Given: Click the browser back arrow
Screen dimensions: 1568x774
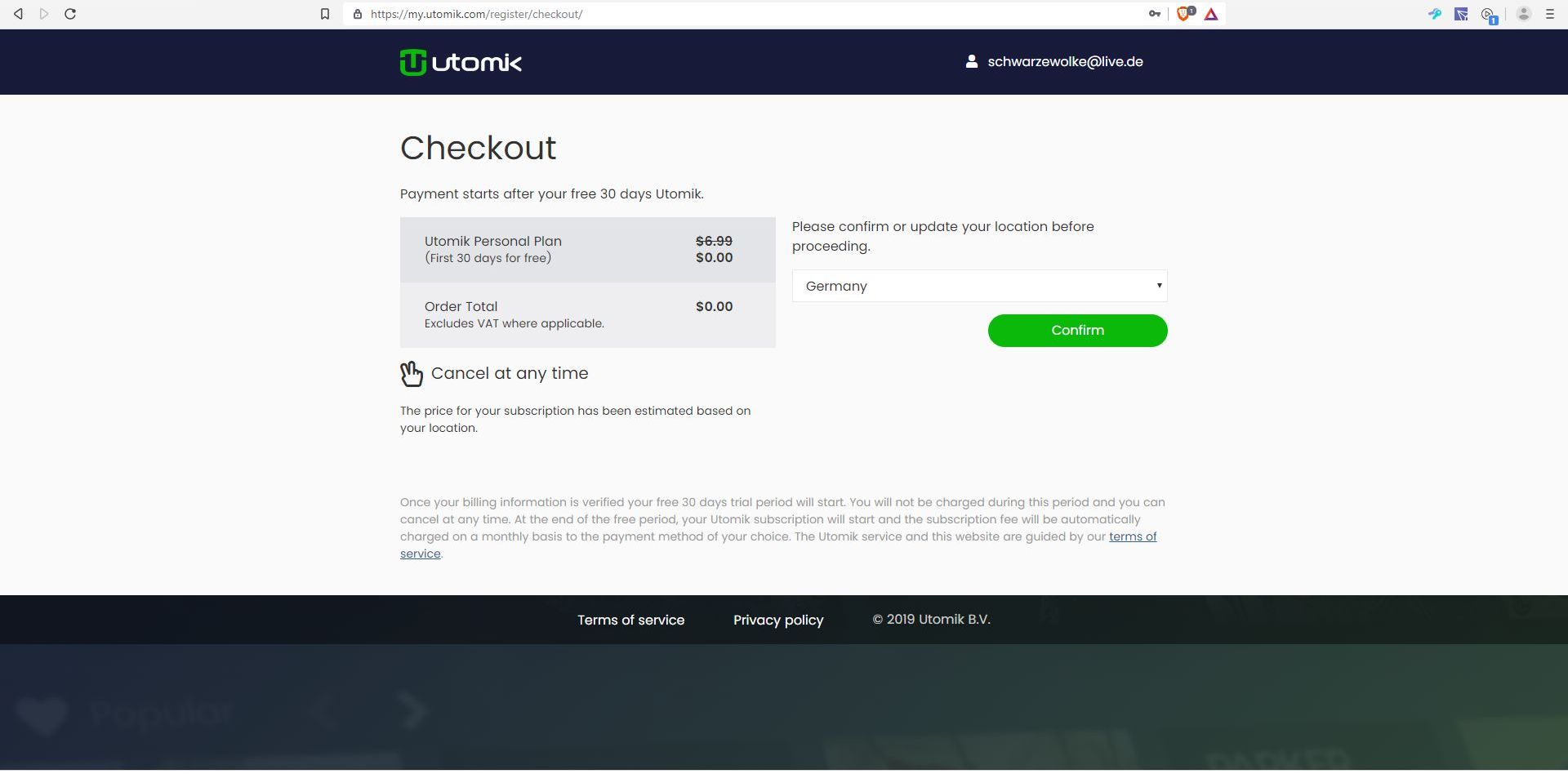Looking at the screenshot, I should 18,14.
